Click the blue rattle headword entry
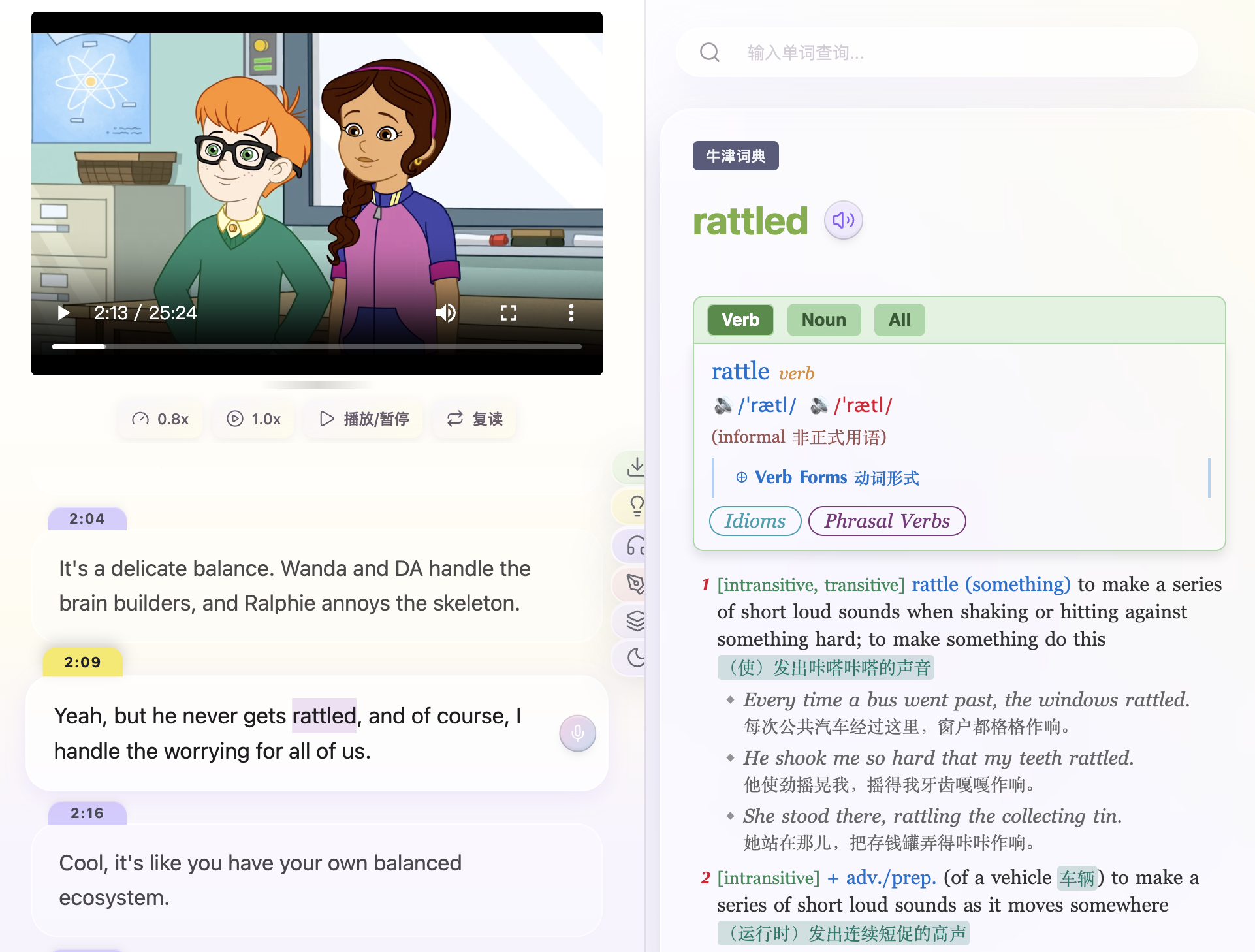Screen dimensions: 1255x952 pos(740,372)
